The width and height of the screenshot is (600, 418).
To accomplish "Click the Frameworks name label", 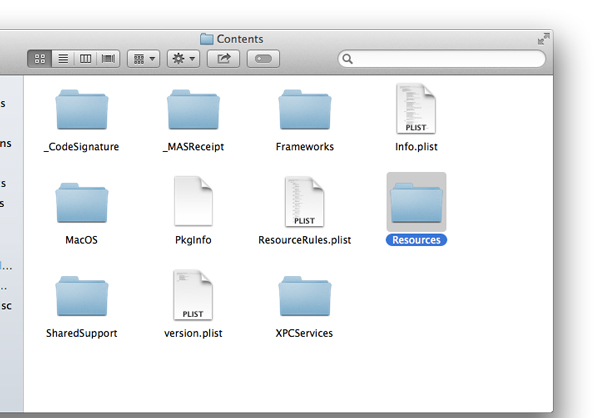I will point(305,147).
